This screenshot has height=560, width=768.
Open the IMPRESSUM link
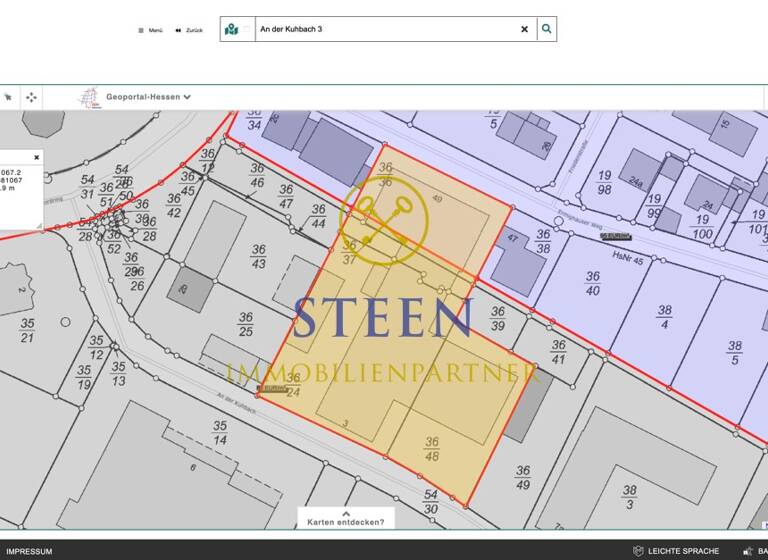click(x=29, y=551)
